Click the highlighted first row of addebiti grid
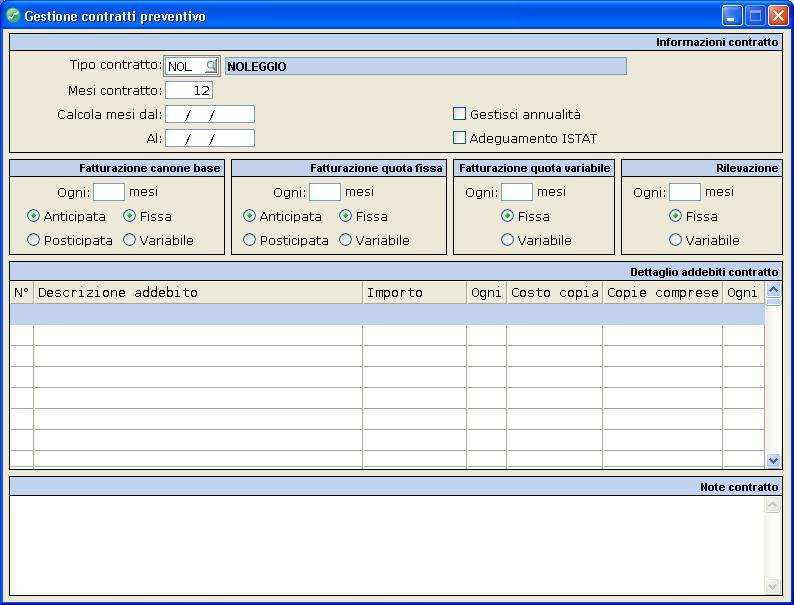 (387, 314)
